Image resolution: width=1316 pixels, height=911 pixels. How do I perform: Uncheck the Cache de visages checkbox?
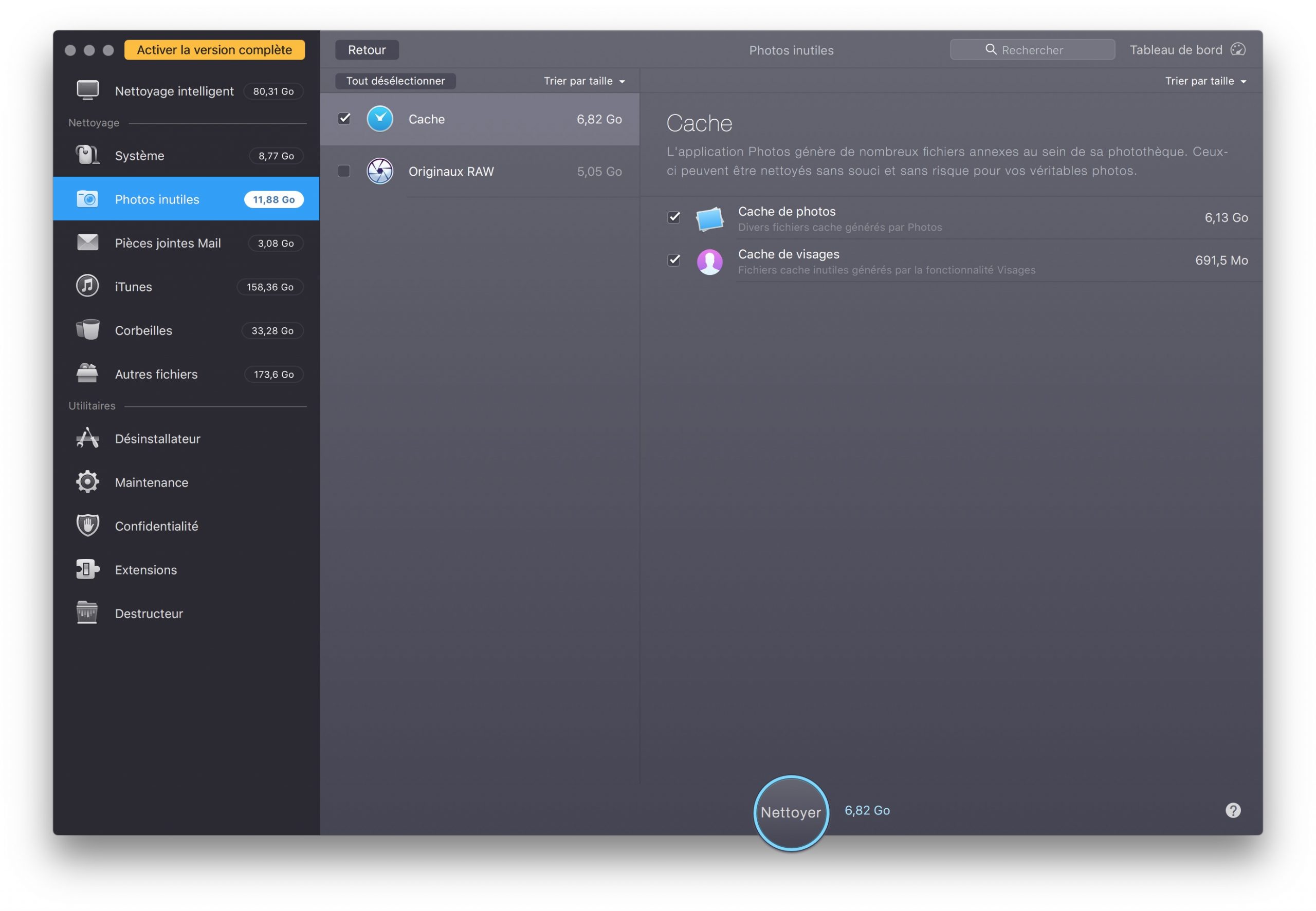coord(674,261)
